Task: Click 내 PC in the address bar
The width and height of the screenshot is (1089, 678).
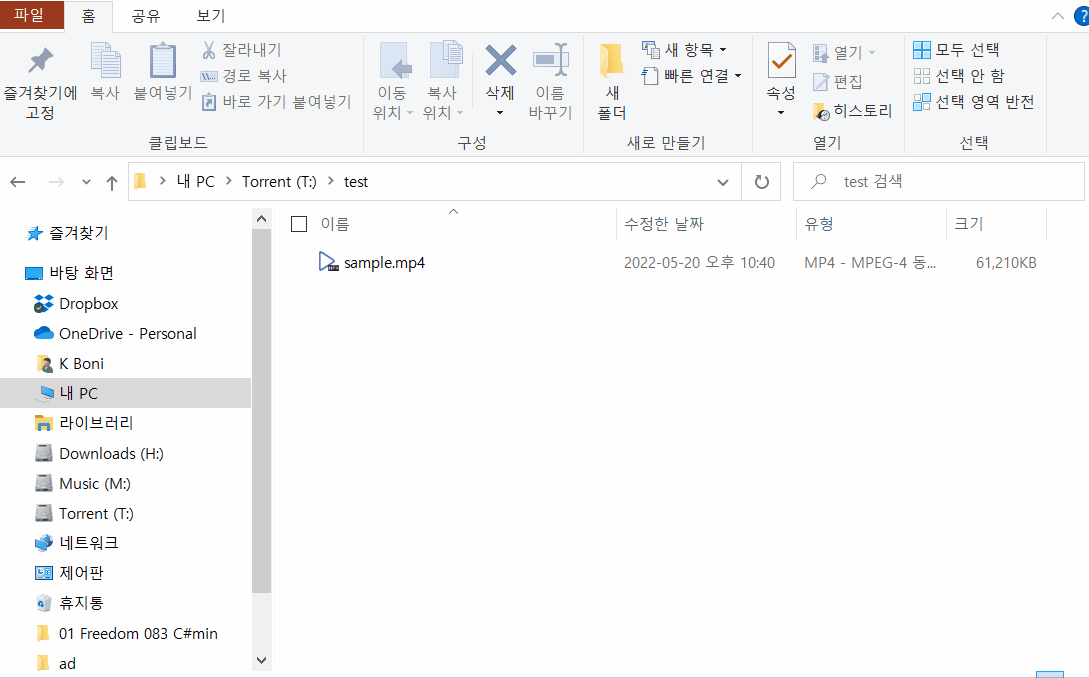Action: click(196, 182)
